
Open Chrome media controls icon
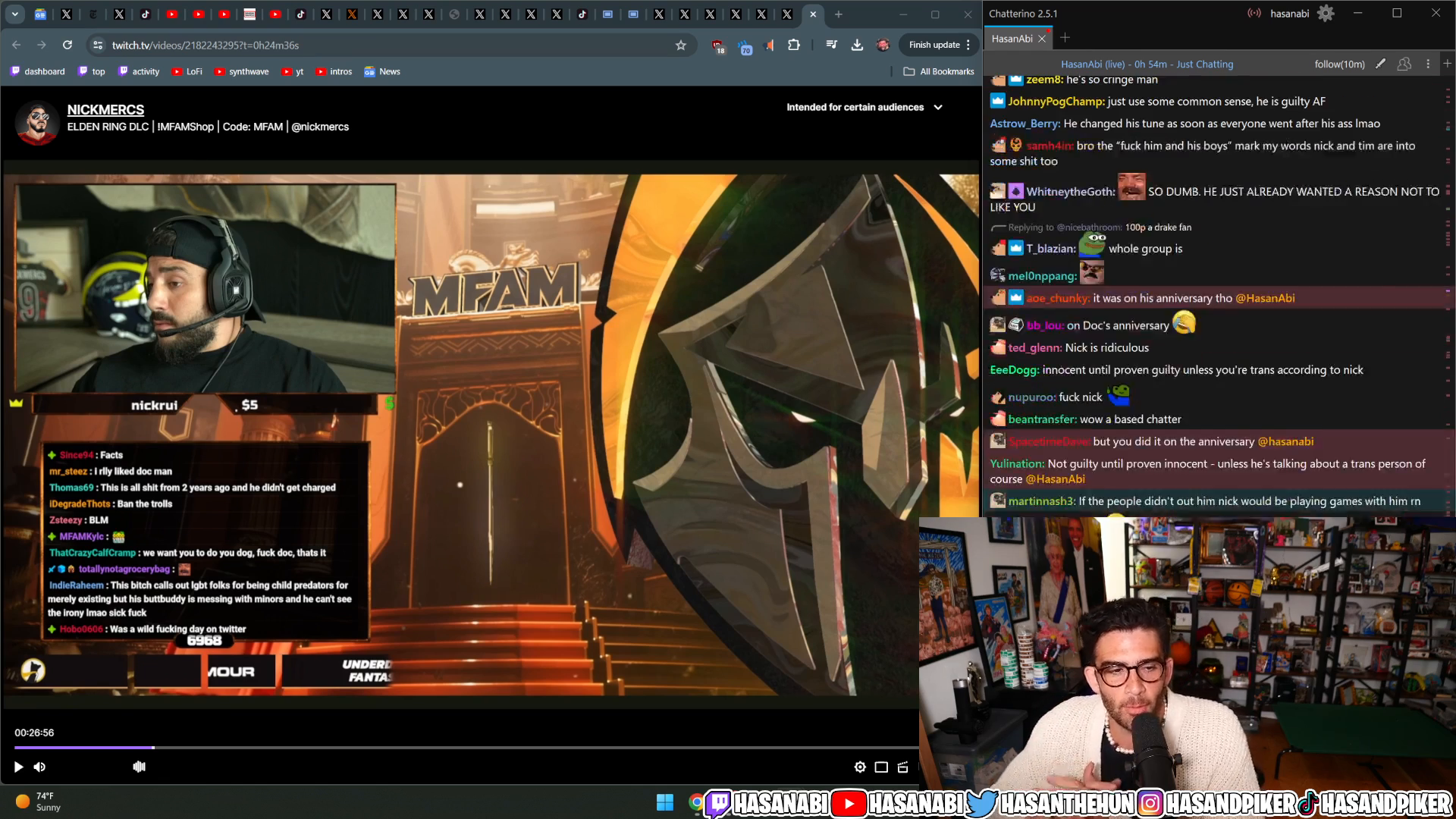point(832,45)
